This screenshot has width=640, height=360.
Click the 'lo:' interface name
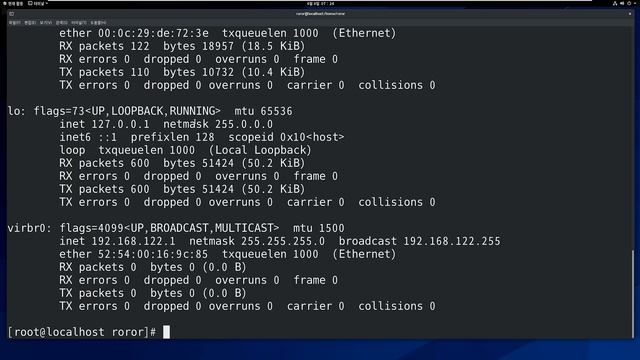[x=17, y=111]
